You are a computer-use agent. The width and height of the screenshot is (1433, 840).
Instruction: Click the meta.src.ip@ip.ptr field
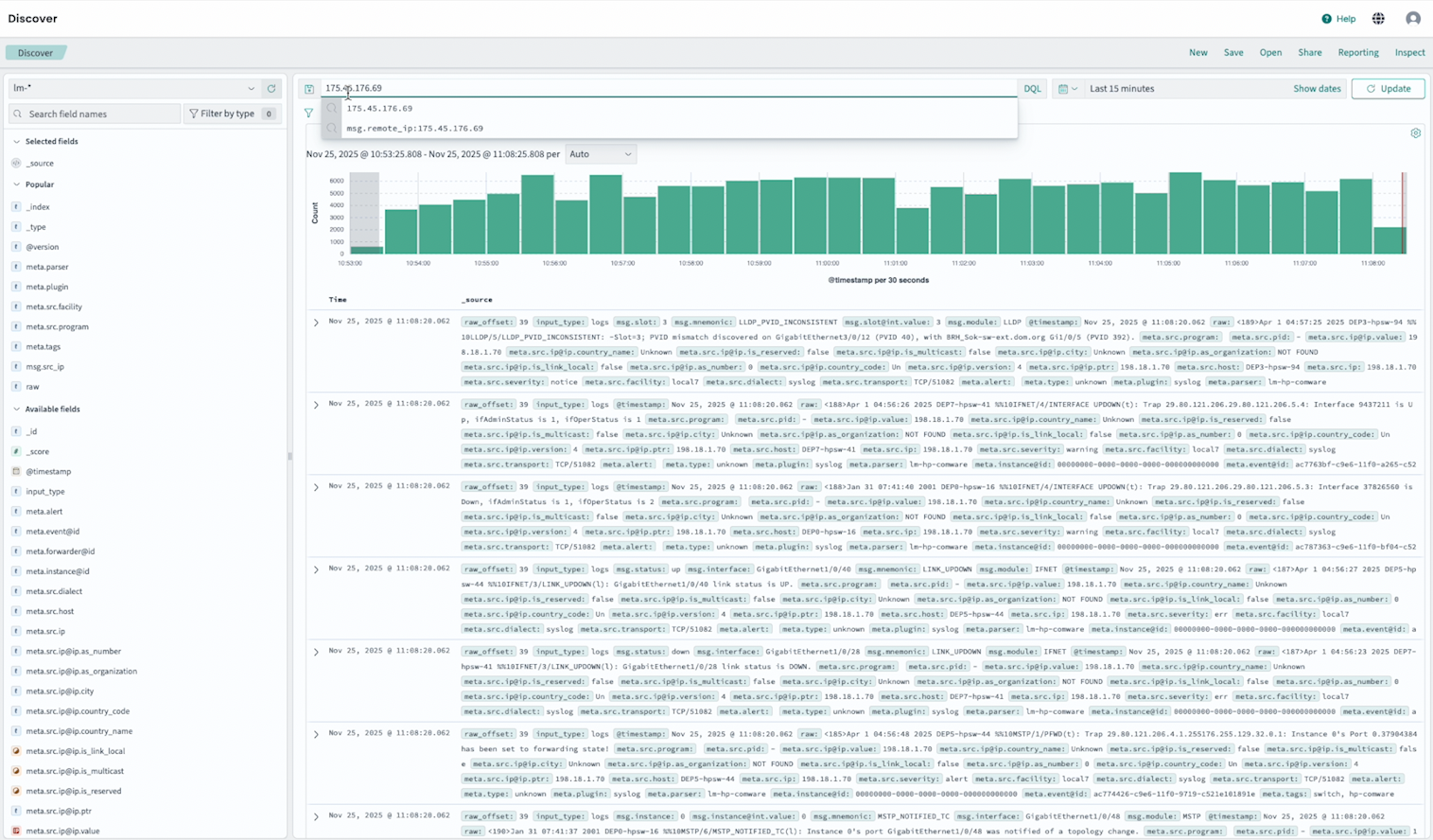click(x=59, y=811)
